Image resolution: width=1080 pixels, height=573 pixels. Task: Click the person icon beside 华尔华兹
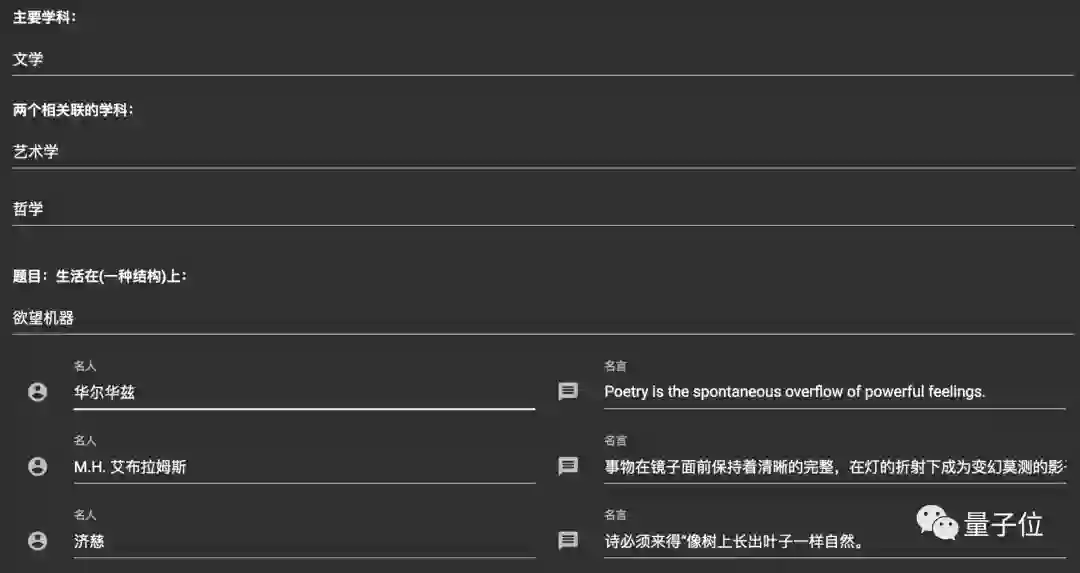pos(38,392)
